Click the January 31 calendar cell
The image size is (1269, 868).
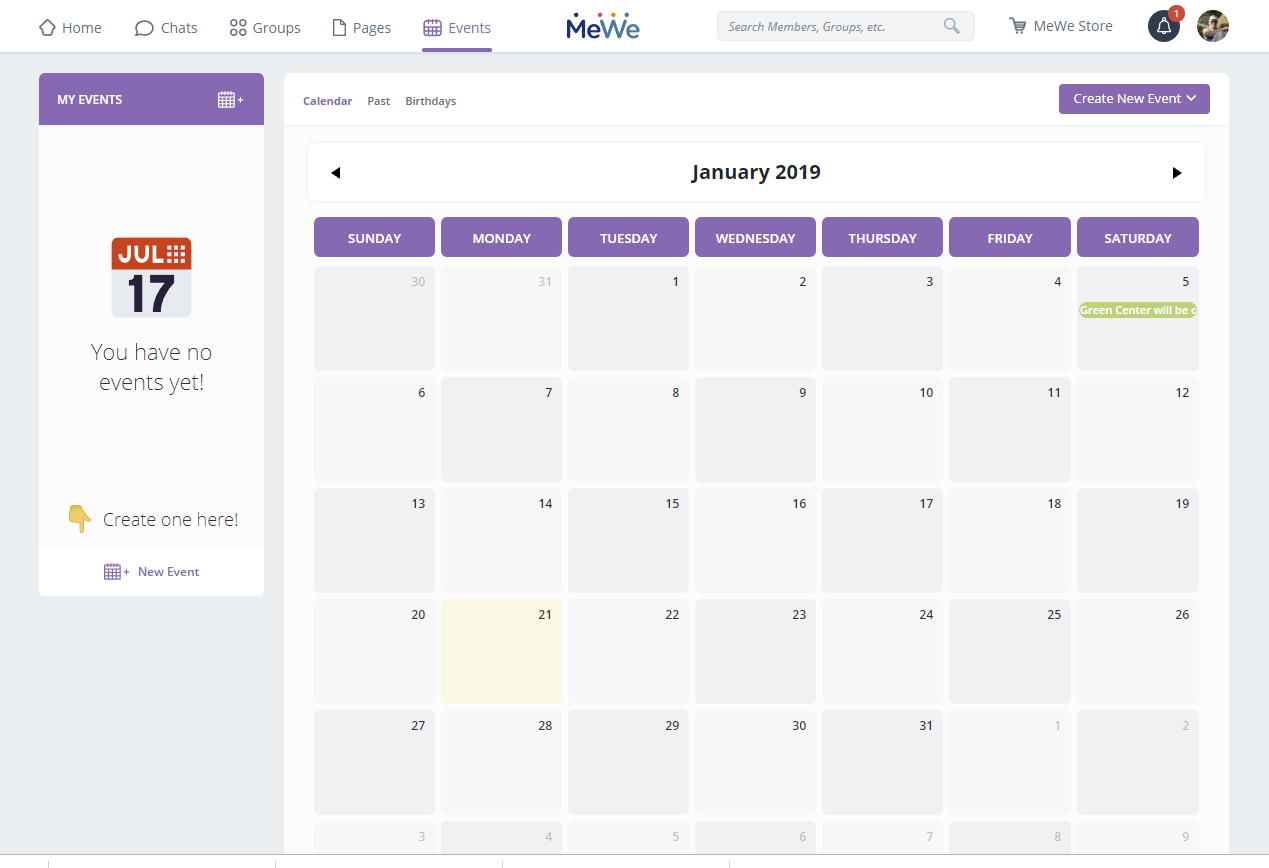click(x=882, y=762)
